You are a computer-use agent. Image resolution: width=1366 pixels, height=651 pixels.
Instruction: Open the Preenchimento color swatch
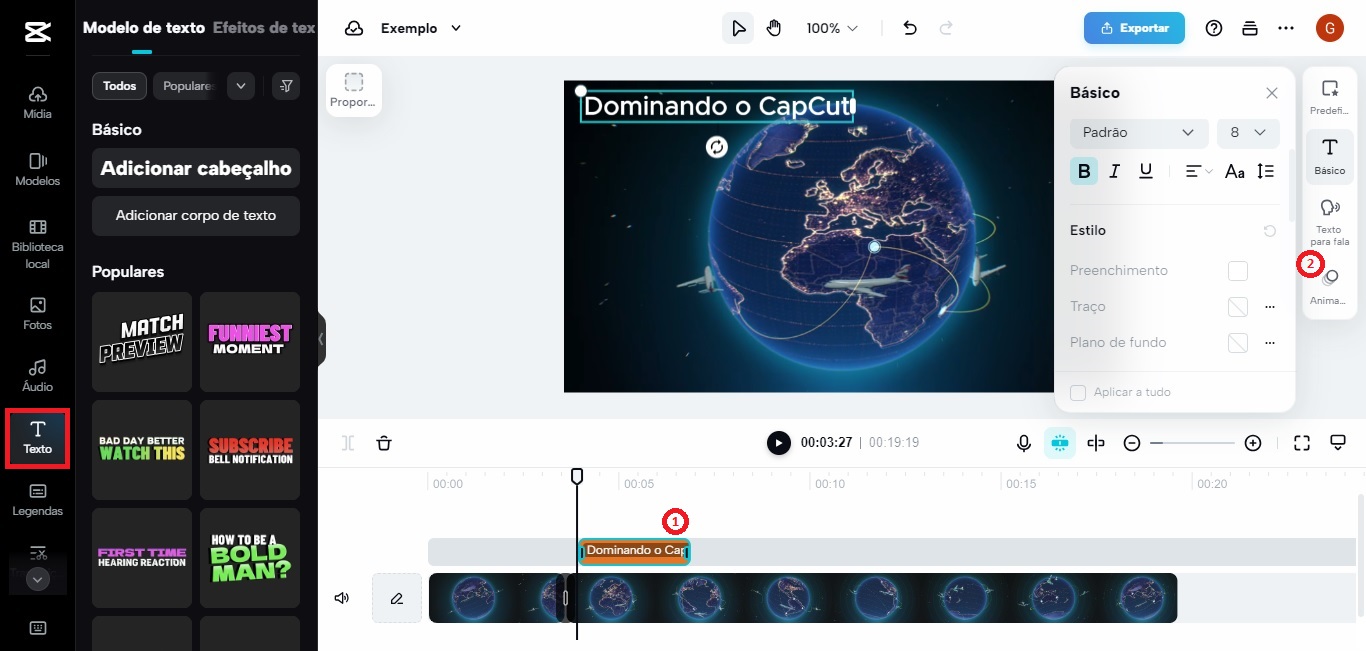(x=1238, y=271)
